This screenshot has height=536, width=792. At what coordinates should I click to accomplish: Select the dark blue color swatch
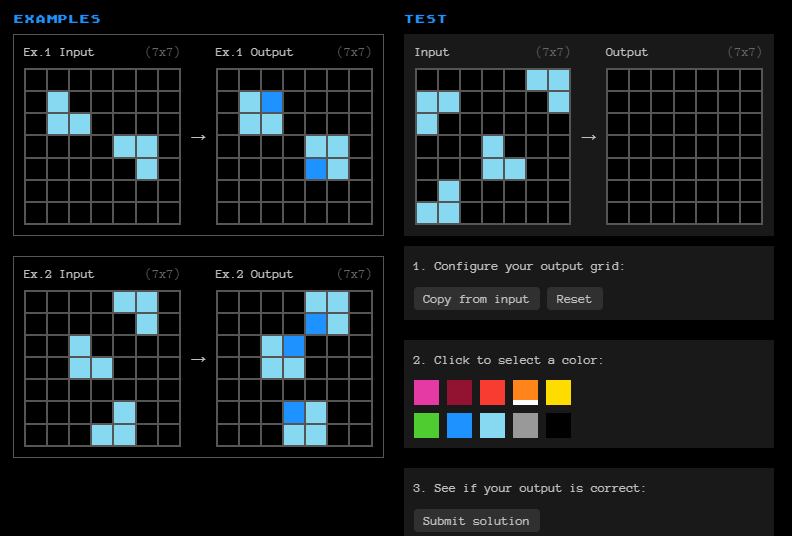pos(459,425)
